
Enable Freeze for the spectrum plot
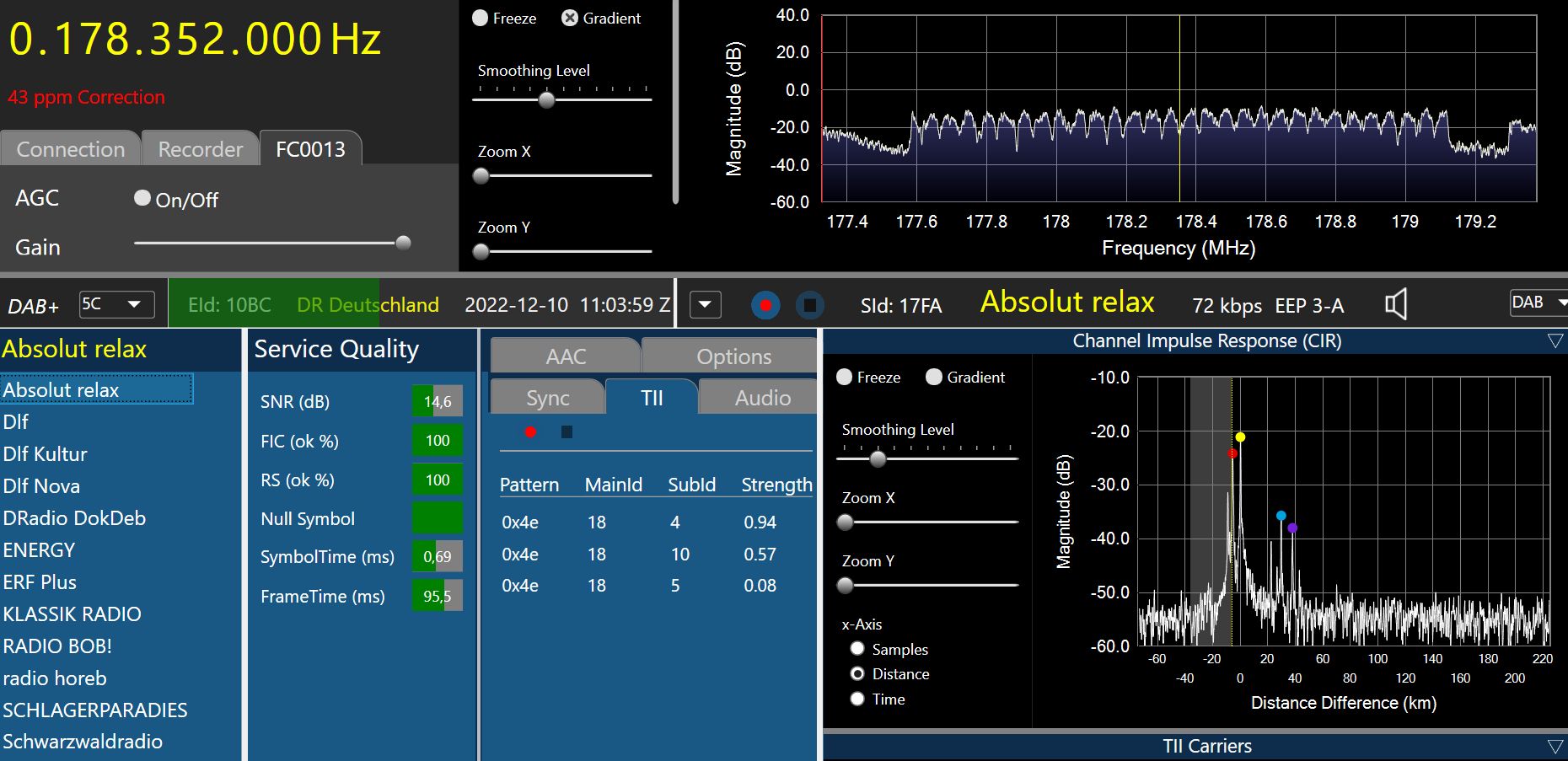(x=481, y=18)
